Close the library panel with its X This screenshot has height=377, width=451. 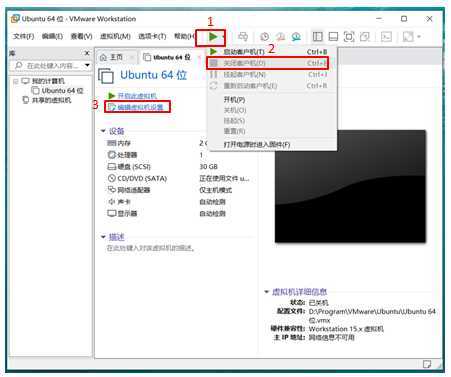tap(87, 53)
